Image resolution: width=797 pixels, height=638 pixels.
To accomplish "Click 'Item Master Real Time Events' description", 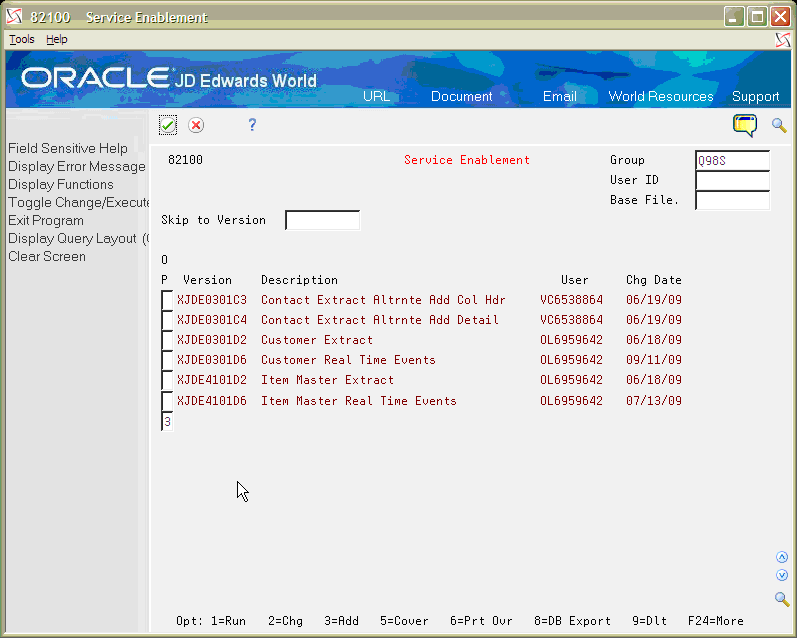I will point(359,401).
